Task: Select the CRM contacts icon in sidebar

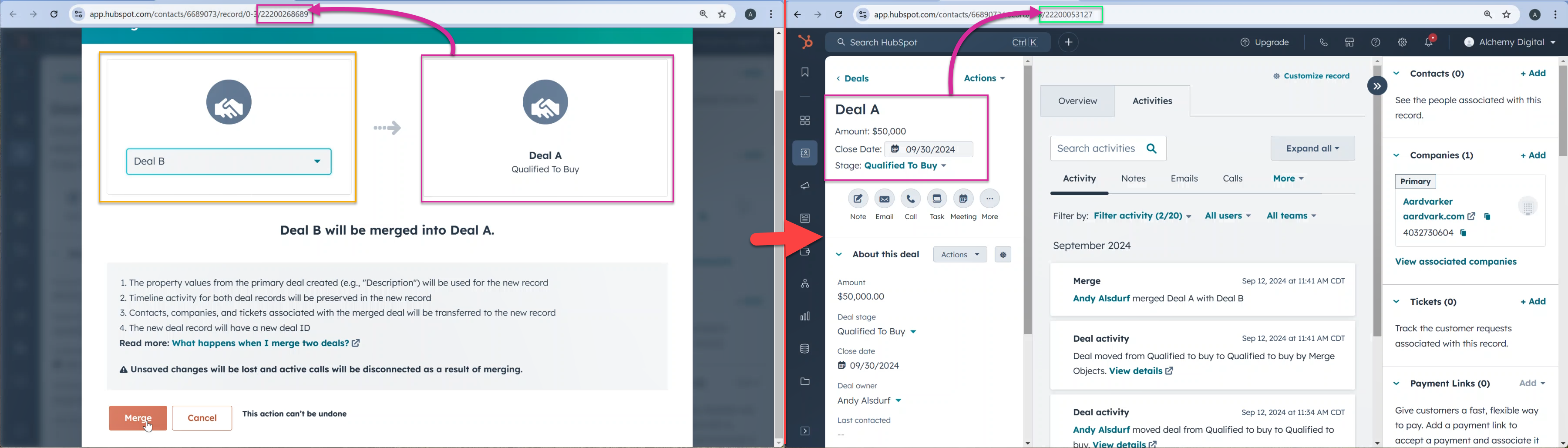Action: point(805,153)
